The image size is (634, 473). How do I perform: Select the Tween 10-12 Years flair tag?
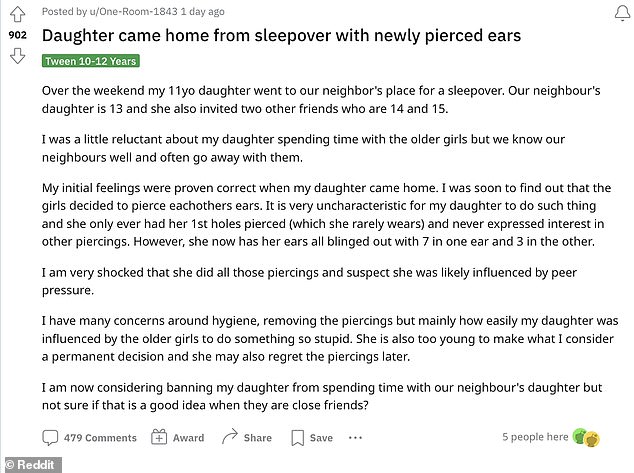(x=91, y=61)
